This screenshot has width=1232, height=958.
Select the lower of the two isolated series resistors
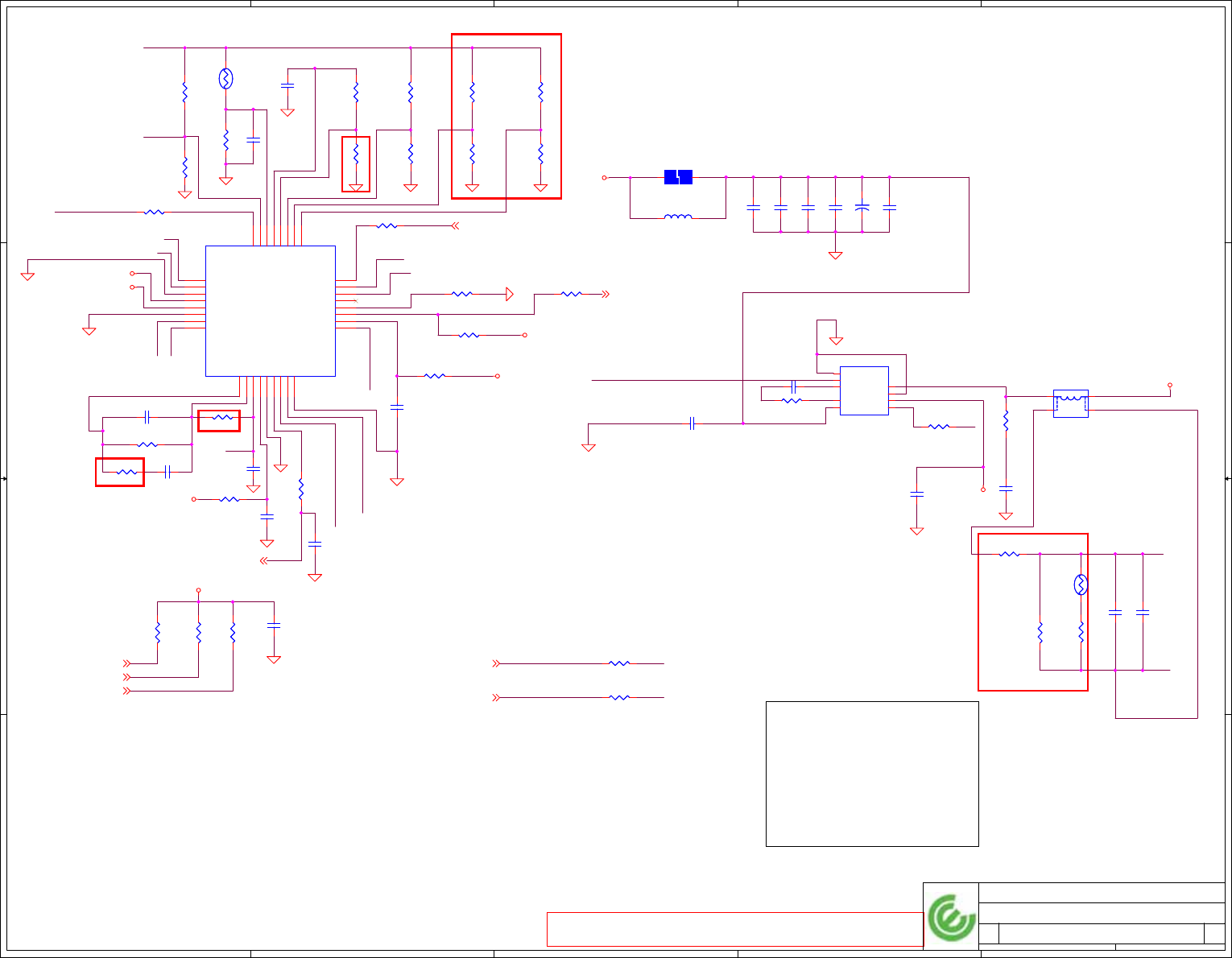pos(619,697)
